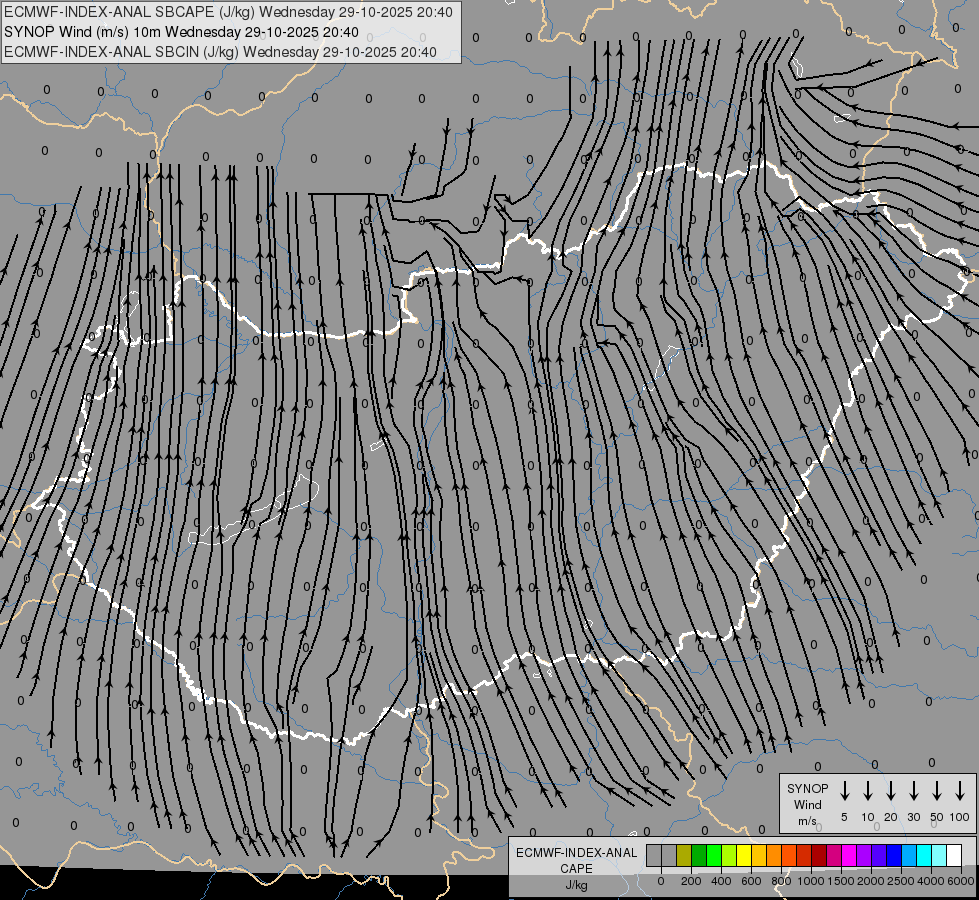Pick the gold swatch after the 600 tick
This screenshot has height=900, width=979.
click(x=759, y=855)
